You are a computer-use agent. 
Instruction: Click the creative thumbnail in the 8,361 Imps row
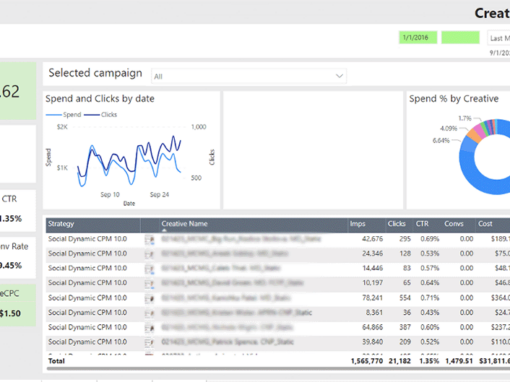point(150,313)
